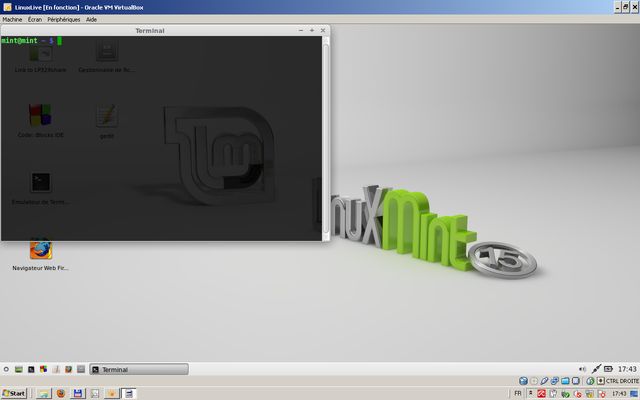Click the red Avira tray icon
Screen dimensions: 640x400
click(542, 394)
